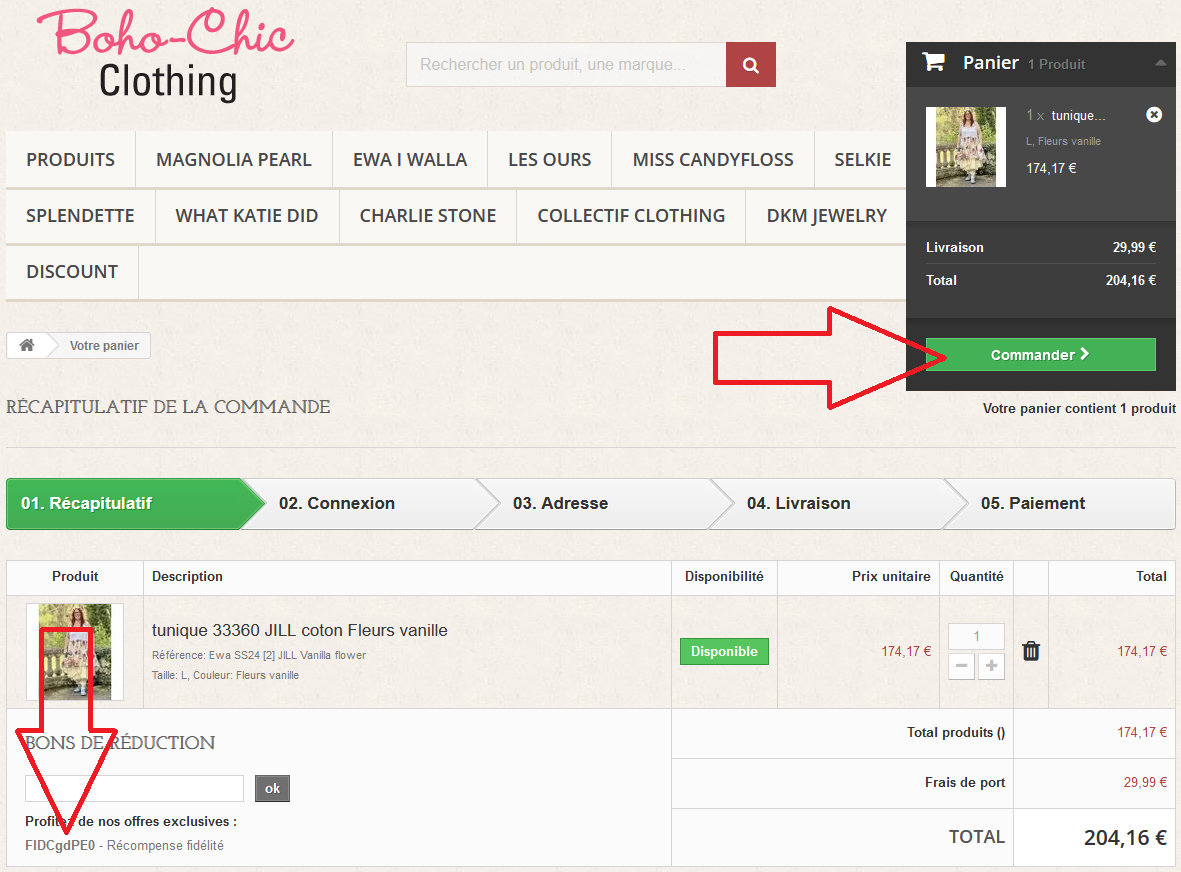
Task: Delete the tunique row with trash icon
Action: [1031, 651]
